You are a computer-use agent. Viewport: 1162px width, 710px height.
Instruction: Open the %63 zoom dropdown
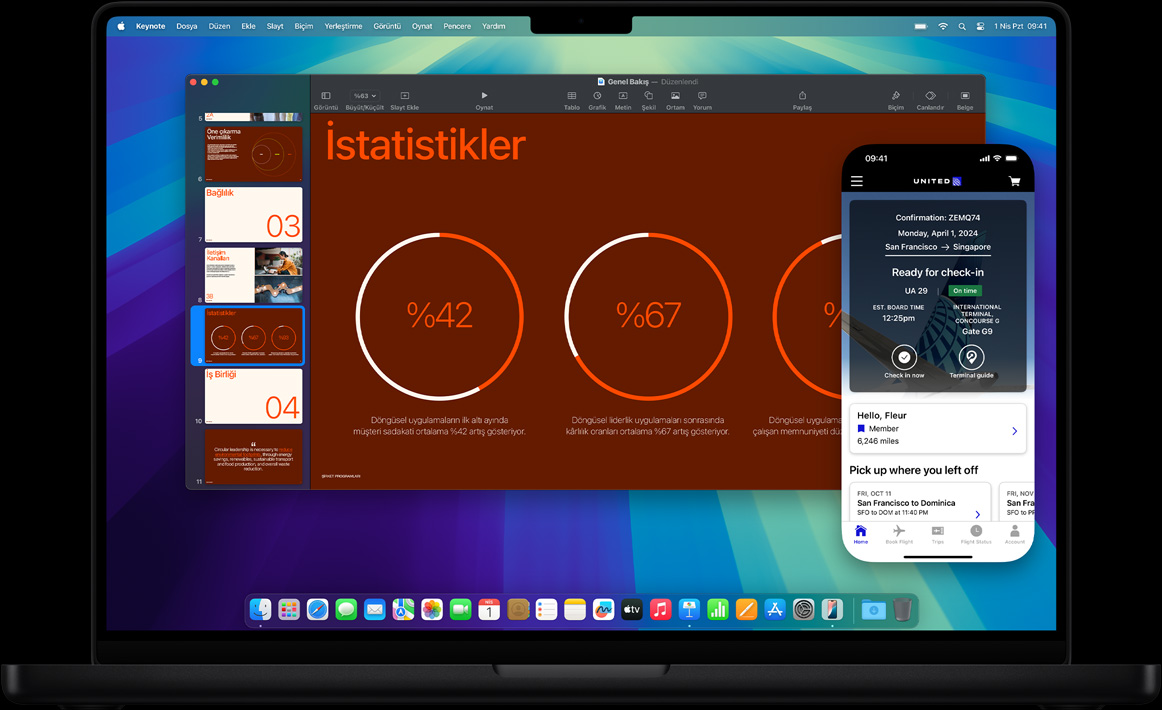[365, 96]
